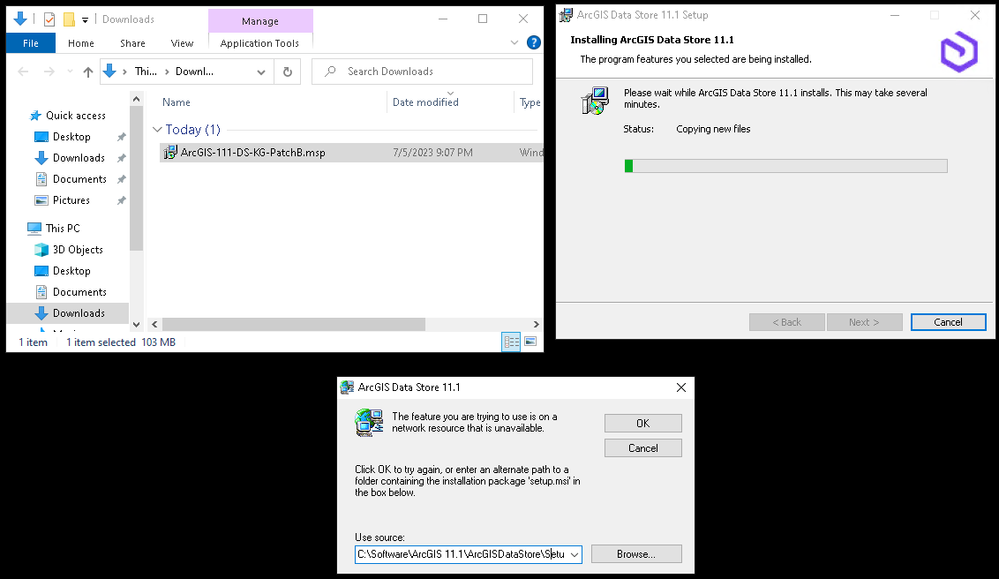The width and height of the screenshot is (999, 579).
Task: Open the recent locations dropdown arrow
Action: 70,71
